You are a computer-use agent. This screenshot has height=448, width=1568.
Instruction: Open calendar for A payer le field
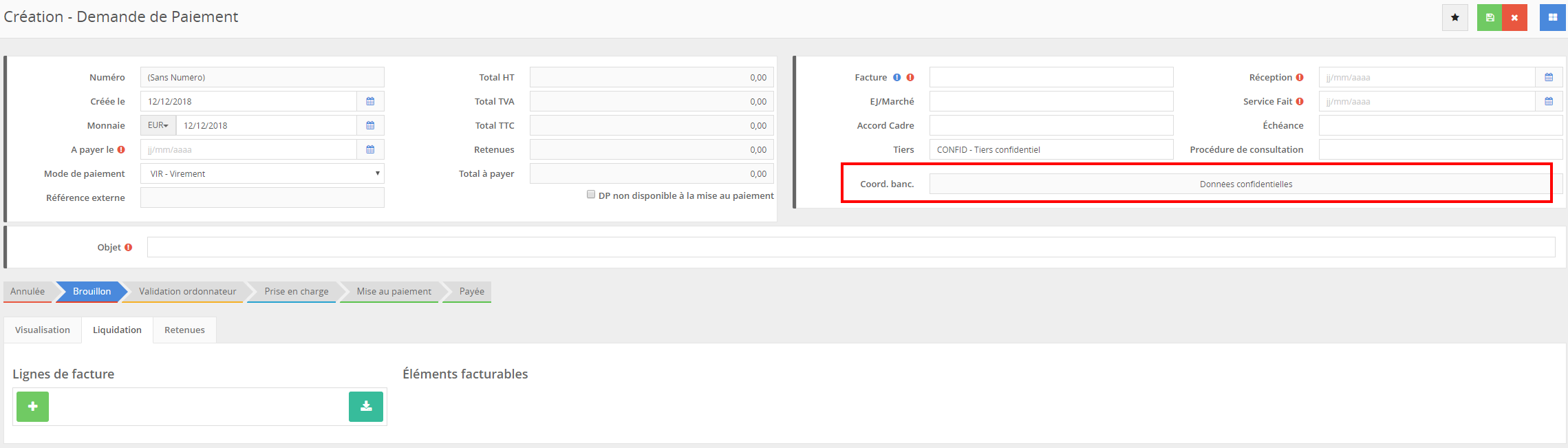tap(370, 149)
